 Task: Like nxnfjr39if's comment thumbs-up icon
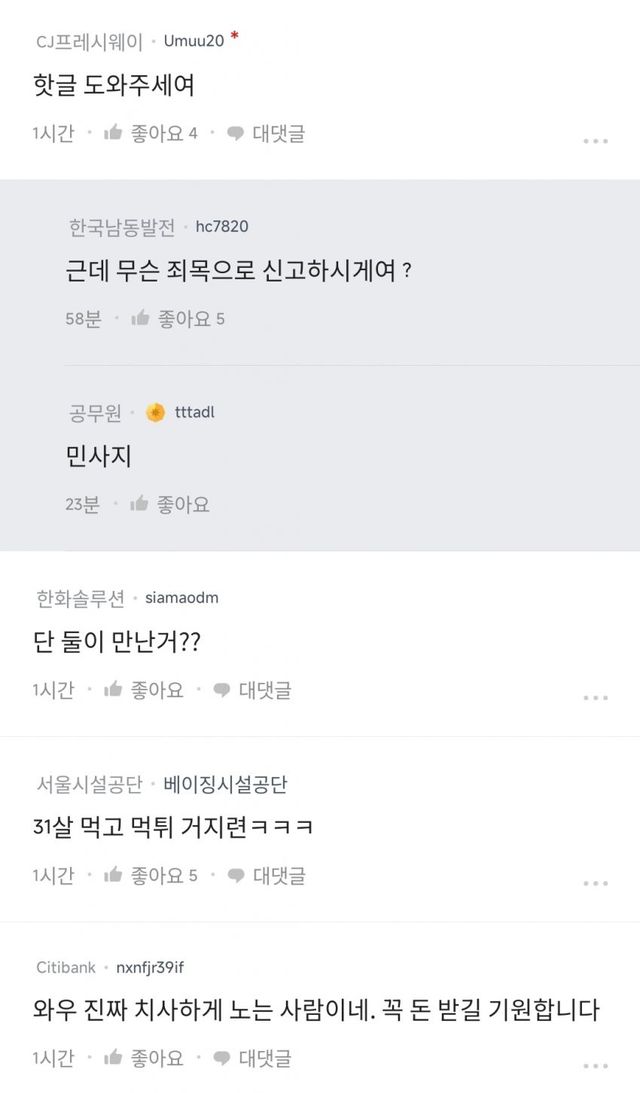[x=113, y=1057]
